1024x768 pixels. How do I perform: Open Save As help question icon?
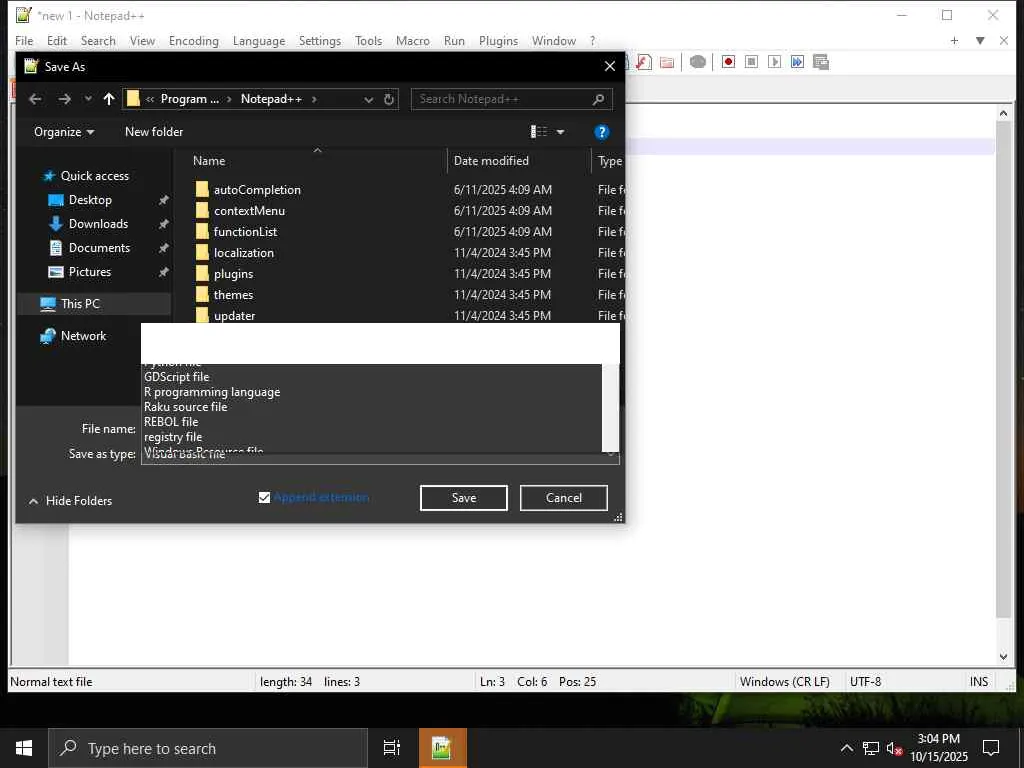click(x=601, y=133)
